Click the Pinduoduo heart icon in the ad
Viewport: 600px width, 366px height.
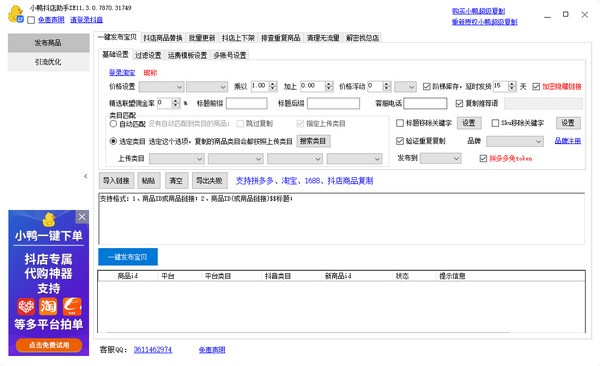[26, 306]
